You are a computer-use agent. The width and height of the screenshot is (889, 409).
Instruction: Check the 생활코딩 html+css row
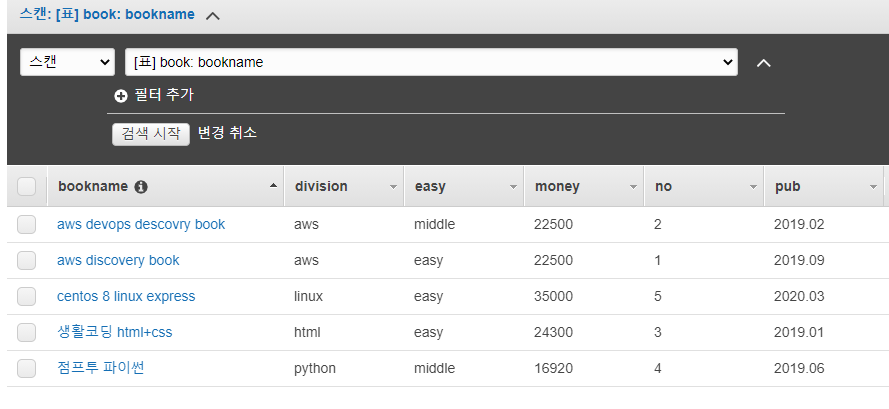point(27,332)
